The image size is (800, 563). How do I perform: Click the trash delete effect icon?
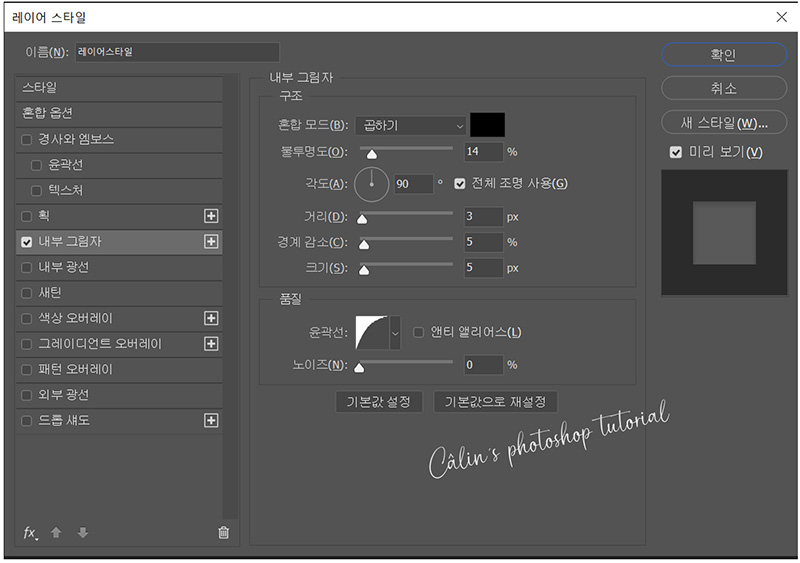point(223,532)
